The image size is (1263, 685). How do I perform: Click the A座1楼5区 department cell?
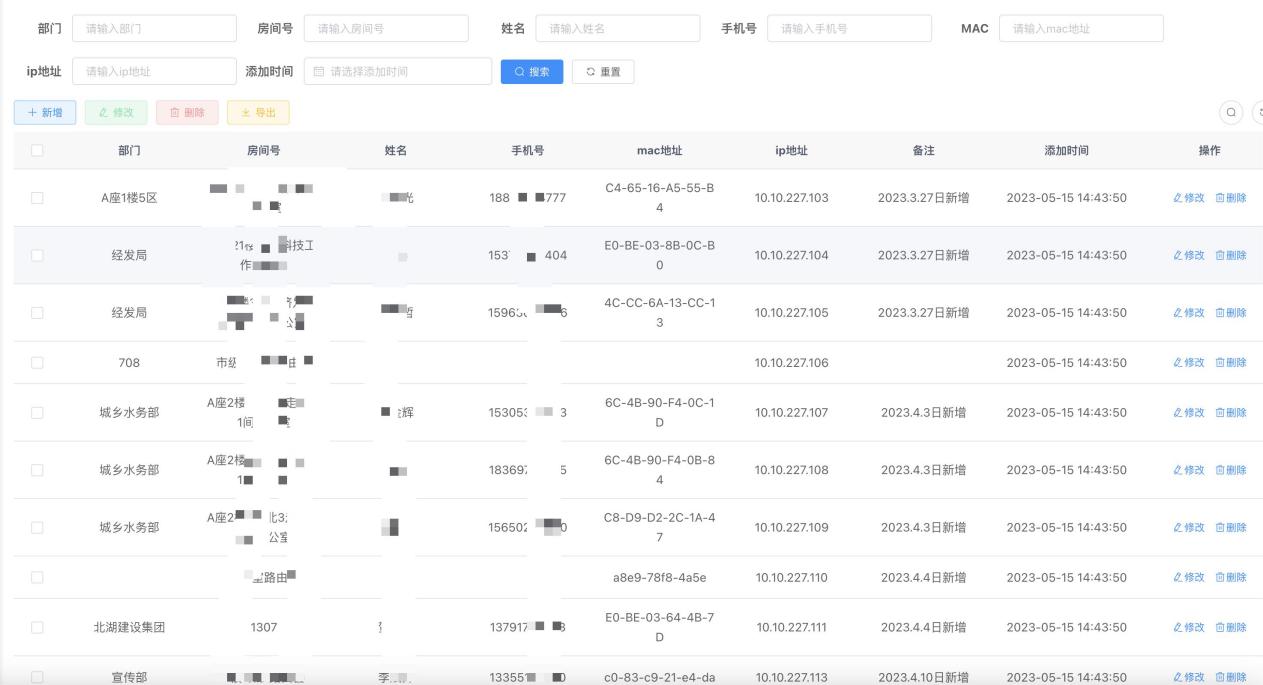[x=129, y=198]
